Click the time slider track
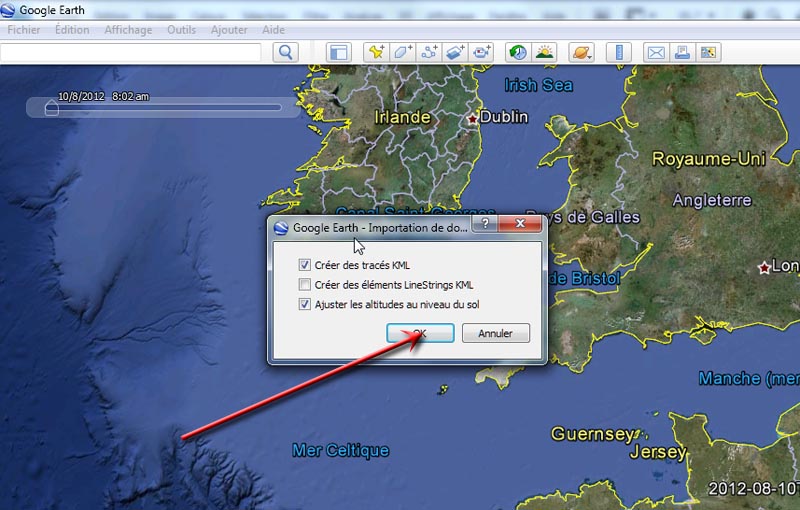The height and width of the screenshot is (510, 800). pyautogui.click(x=163, y=108)
